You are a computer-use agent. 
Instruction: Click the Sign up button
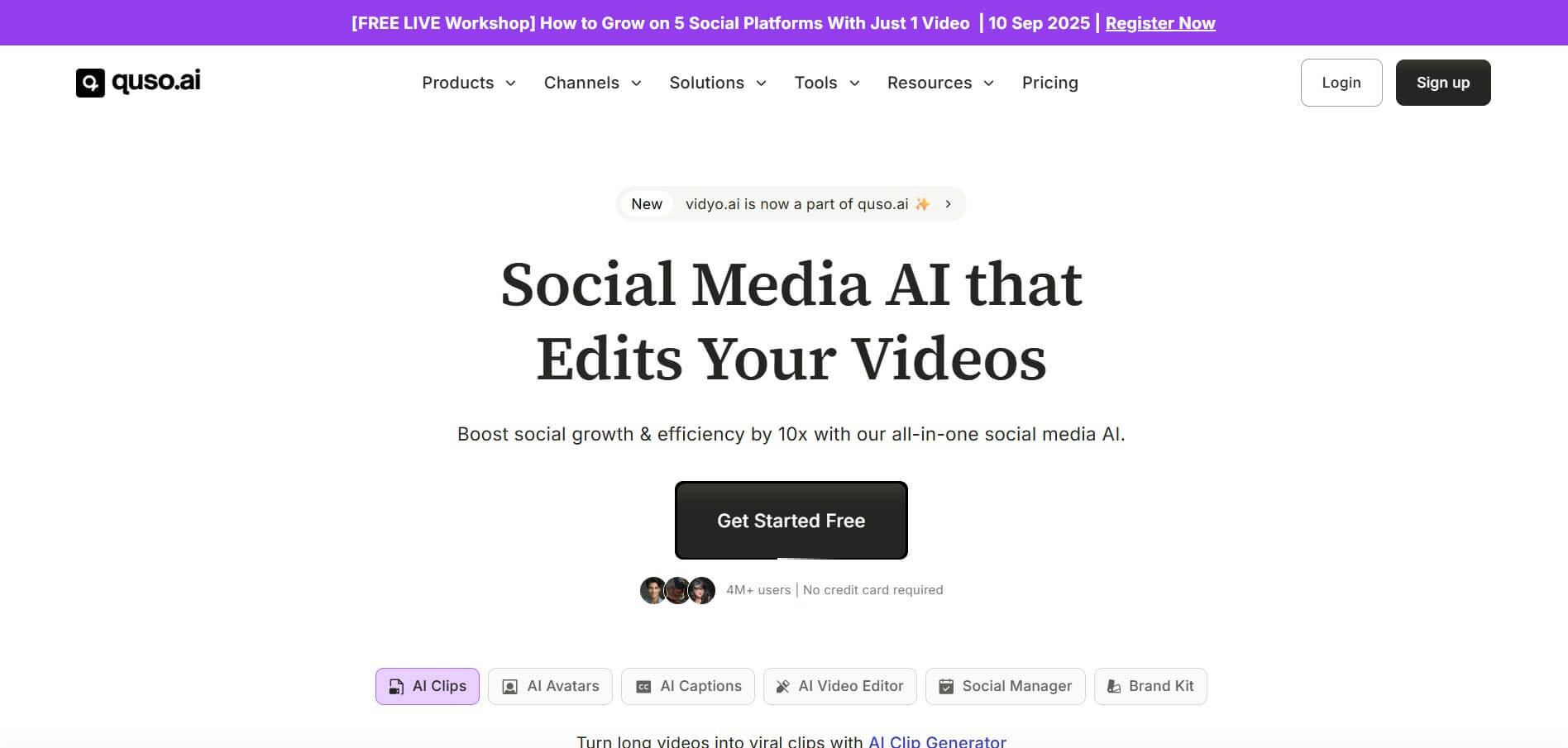pos(1443,83)
